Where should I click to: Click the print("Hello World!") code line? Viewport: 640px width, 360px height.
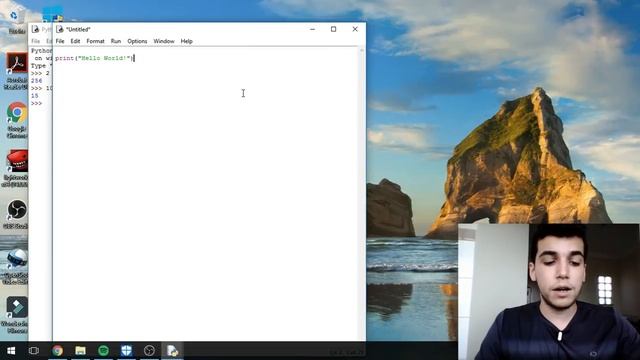click(x=94, y=58)
